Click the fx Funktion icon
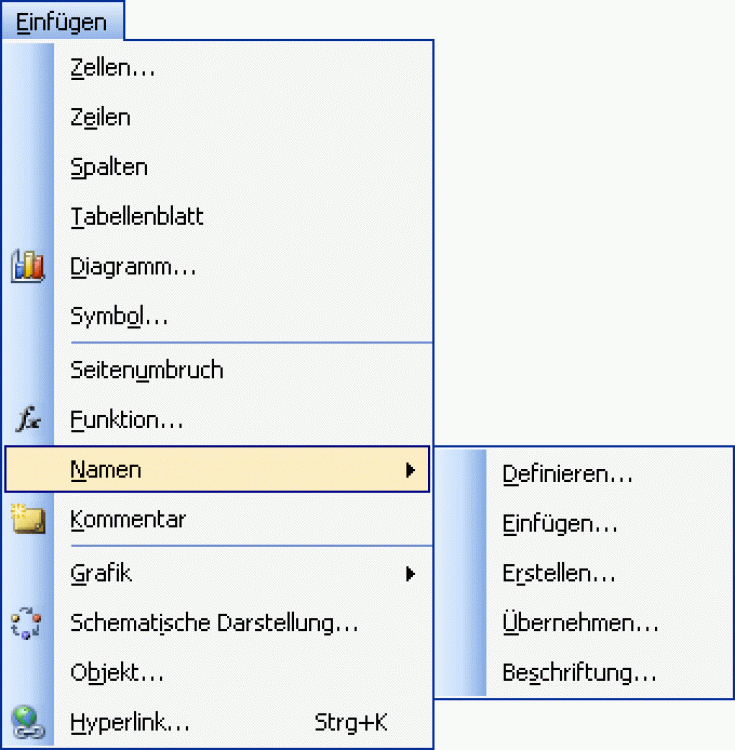 coord(28,420)
